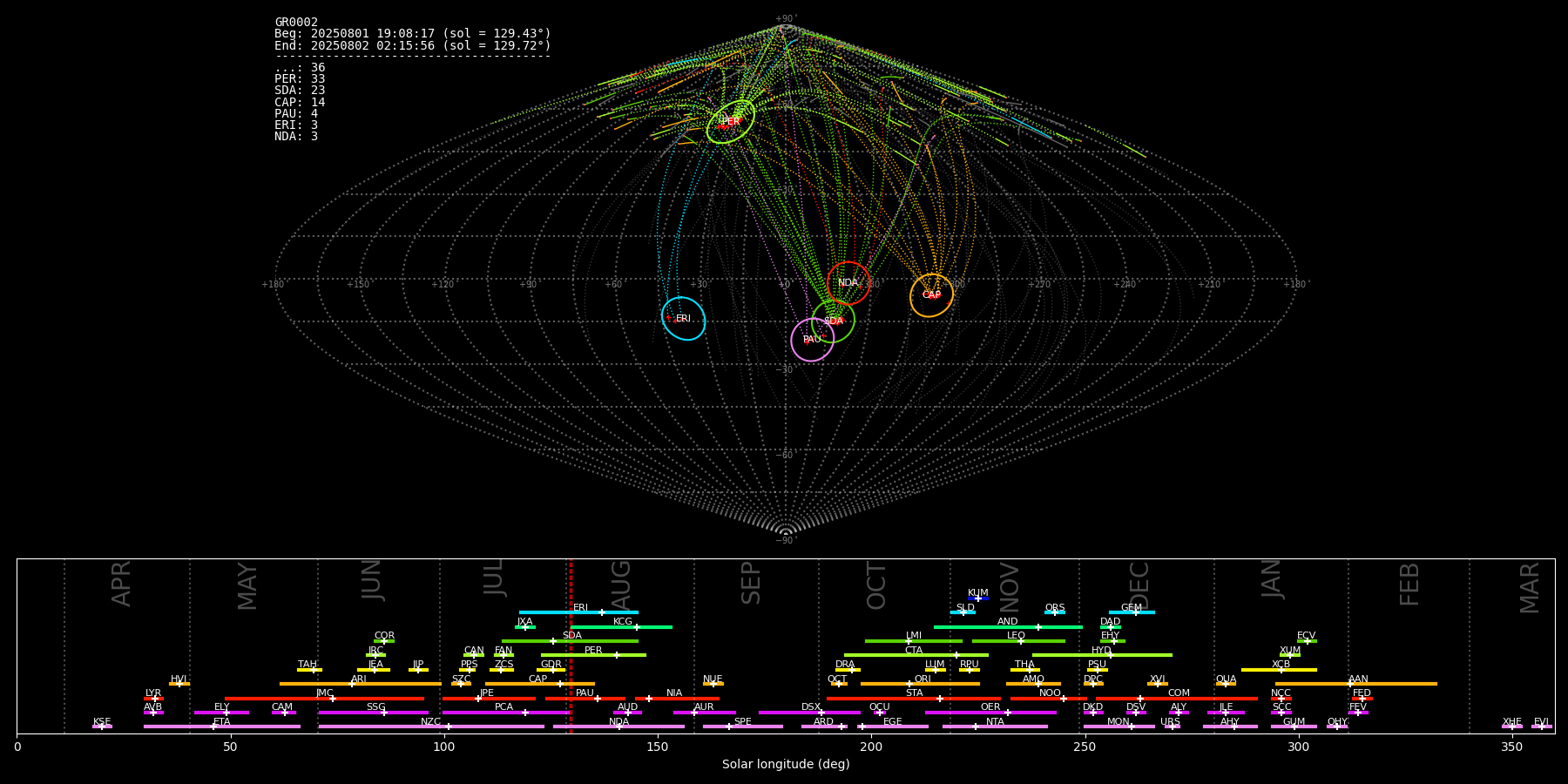The image size is (1568, 784).
Task: Select the STA red shower bar
Action: click(x=914, y=699)
